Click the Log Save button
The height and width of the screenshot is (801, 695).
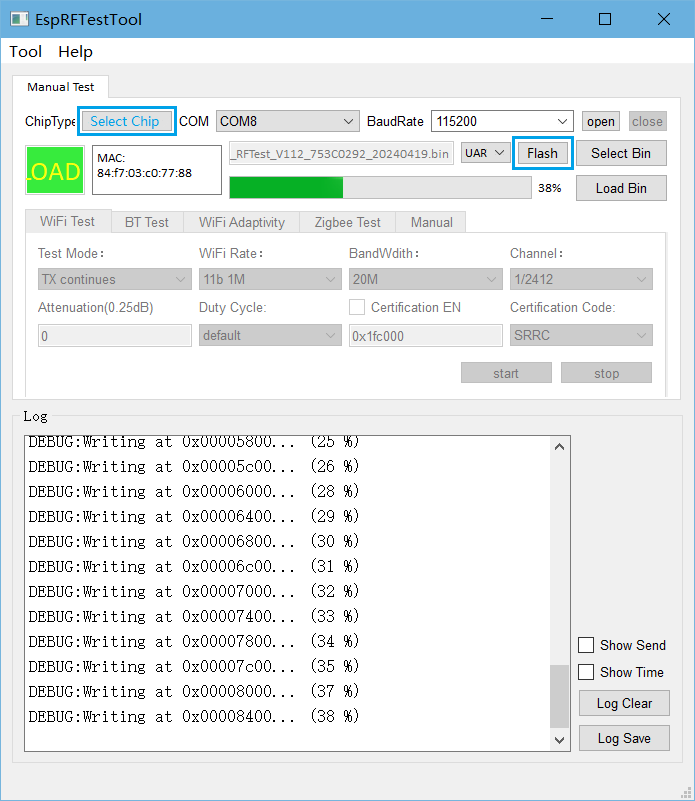click(624, 738)
